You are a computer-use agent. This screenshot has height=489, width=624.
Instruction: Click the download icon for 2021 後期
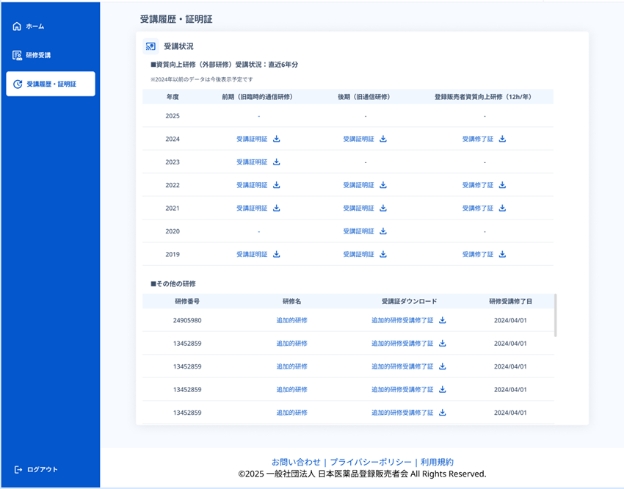tap(383, 208)
